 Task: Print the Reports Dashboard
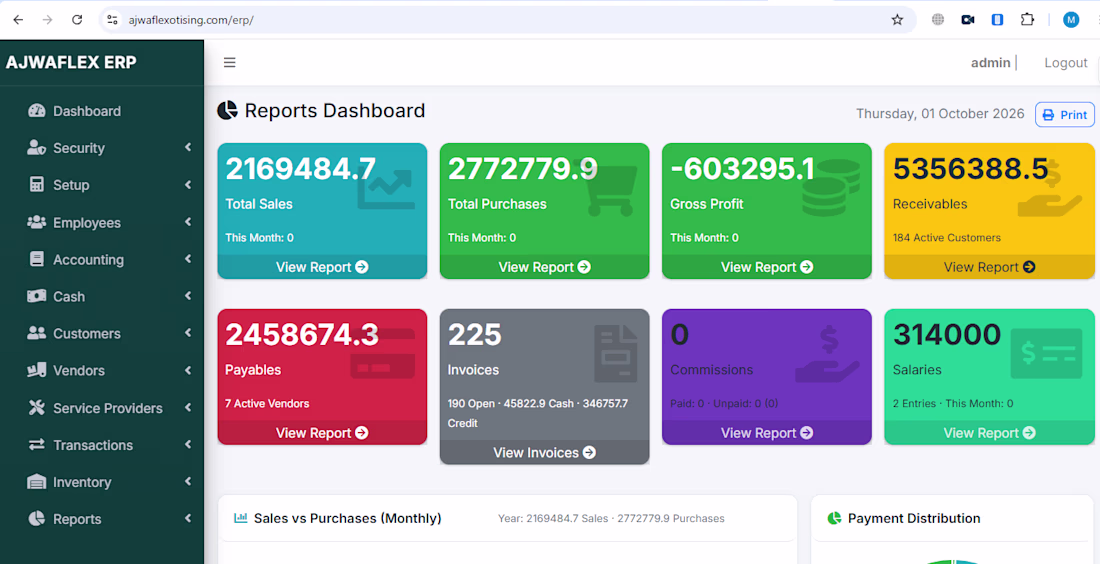pyautogui.click(x=1064, y=115)
